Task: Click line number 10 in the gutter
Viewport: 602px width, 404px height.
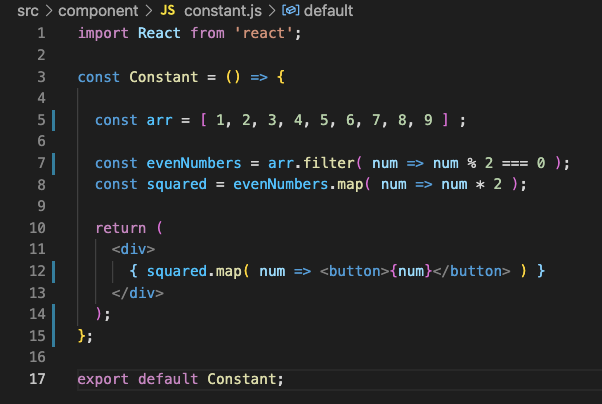Action: [38, 228]
